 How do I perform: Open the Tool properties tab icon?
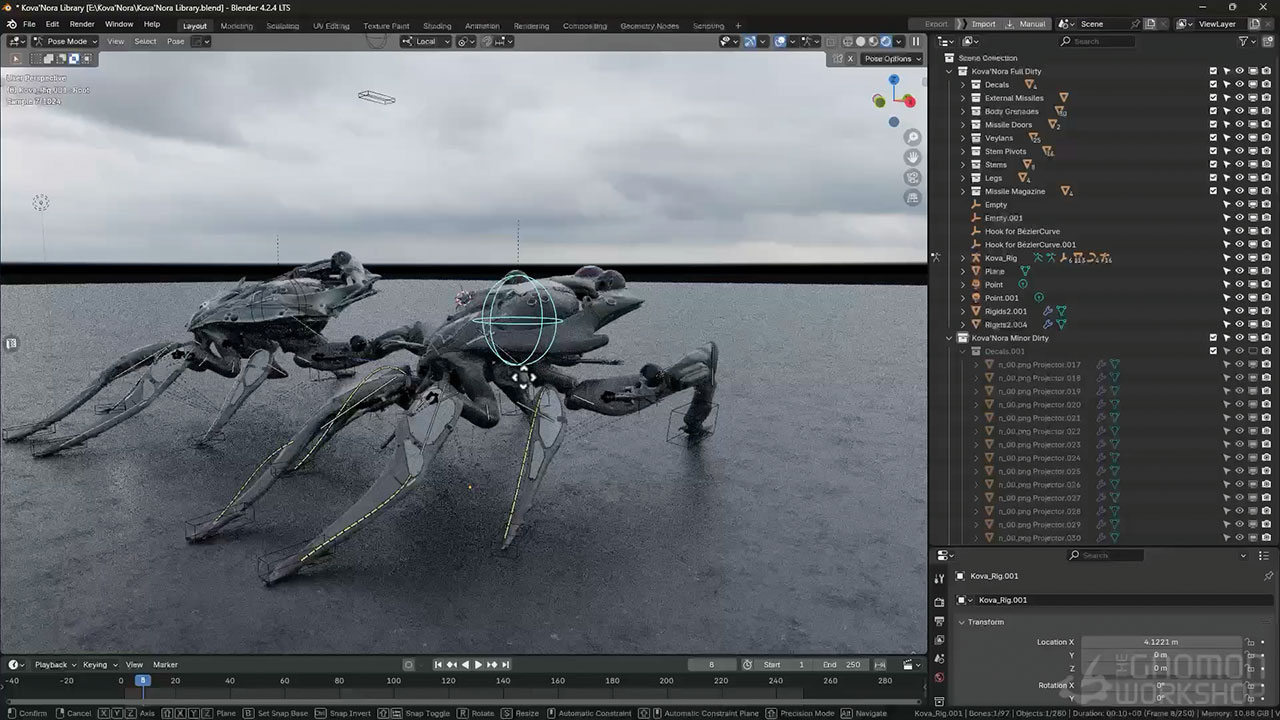pos(939,579)
